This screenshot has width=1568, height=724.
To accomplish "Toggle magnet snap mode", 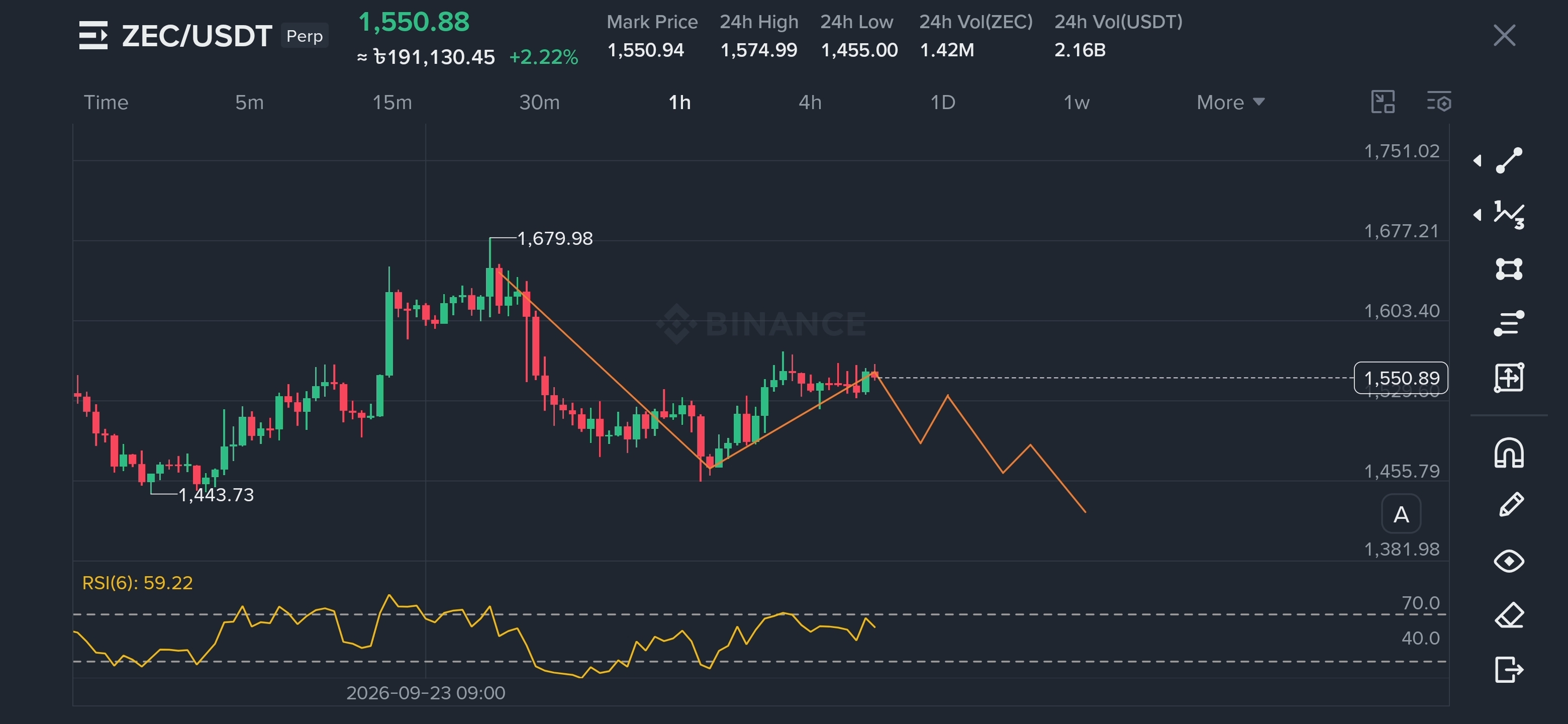I will click(1509, 453).
